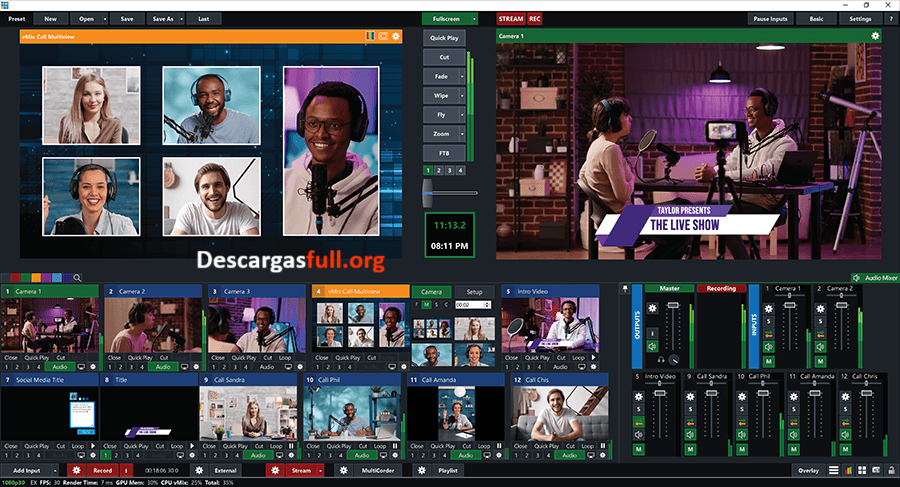Expand the Stream dropdown arrow

pos(320,470)
